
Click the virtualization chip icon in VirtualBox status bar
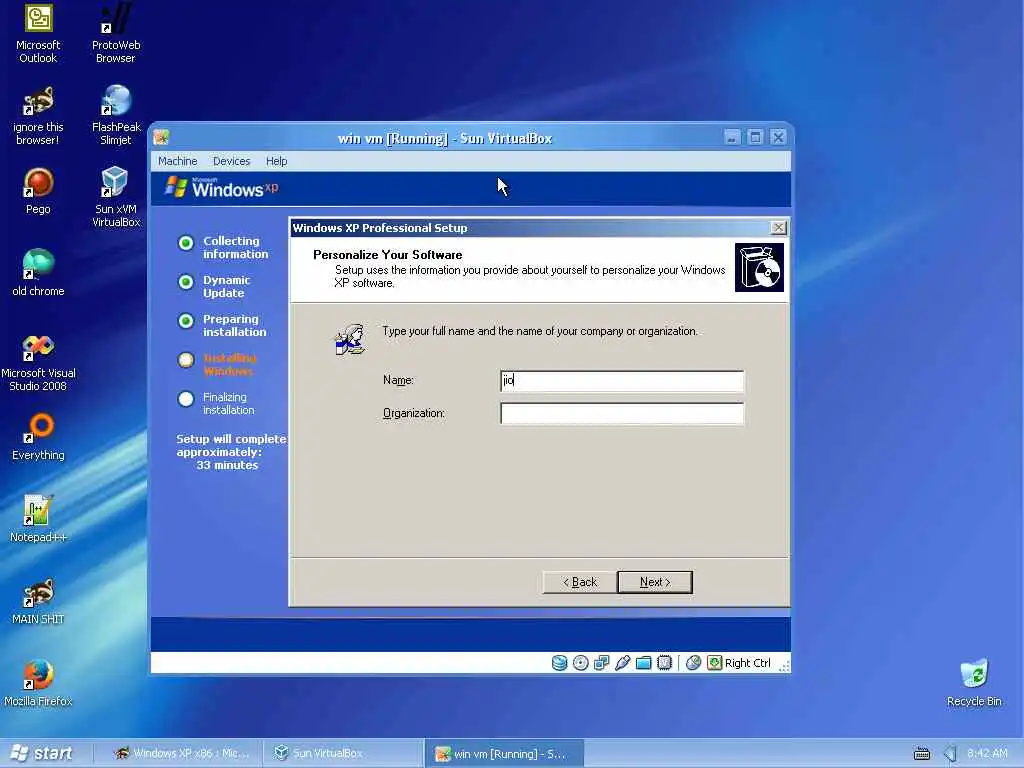coord(664,663)
